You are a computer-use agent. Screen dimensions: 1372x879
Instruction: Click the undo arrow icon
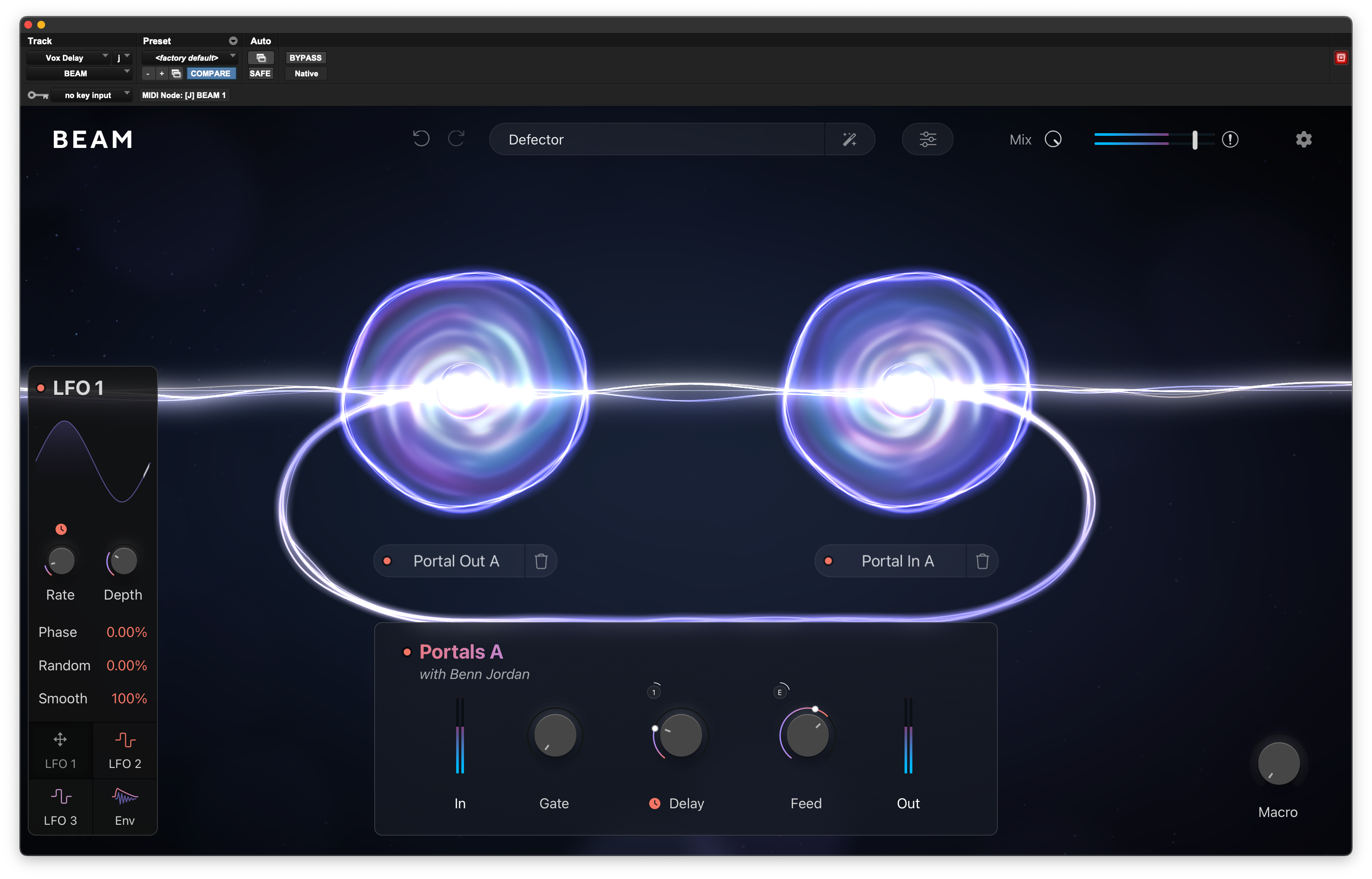point(421,139)
